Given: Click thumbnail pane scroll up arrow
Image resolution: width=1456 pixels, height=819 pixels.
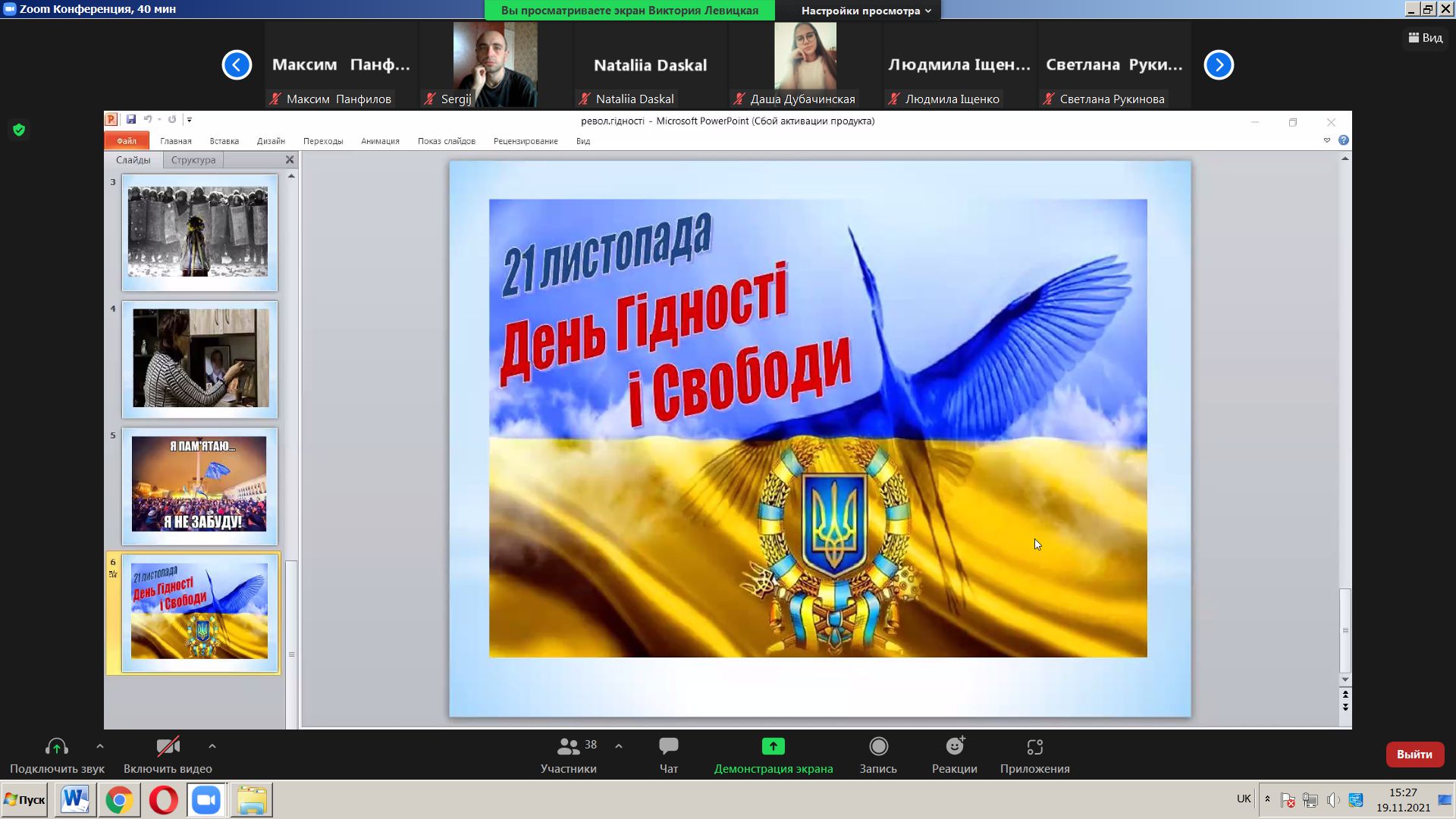Looking at the screenshot, I should click(291, 176).
